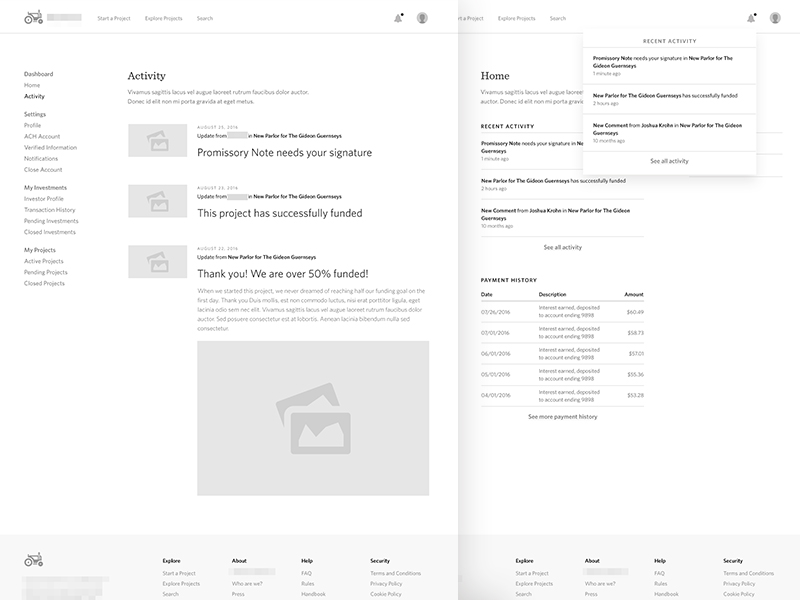The height and width of the screenshot is (600, 800).
Task: Click image placeholder beside Promissory Note update
Action: click(x=157, y=141)
